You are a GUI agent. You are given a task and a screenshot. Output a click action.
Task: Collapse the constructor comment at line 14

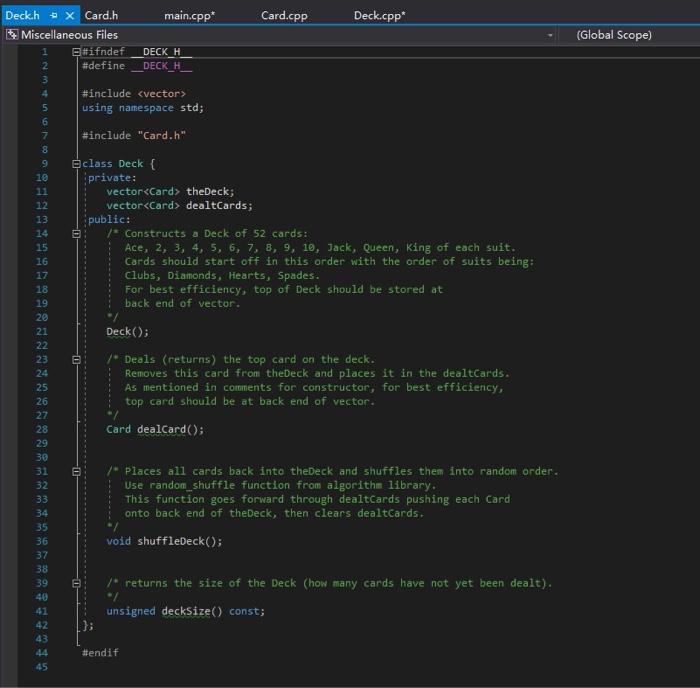click(76, 233)
